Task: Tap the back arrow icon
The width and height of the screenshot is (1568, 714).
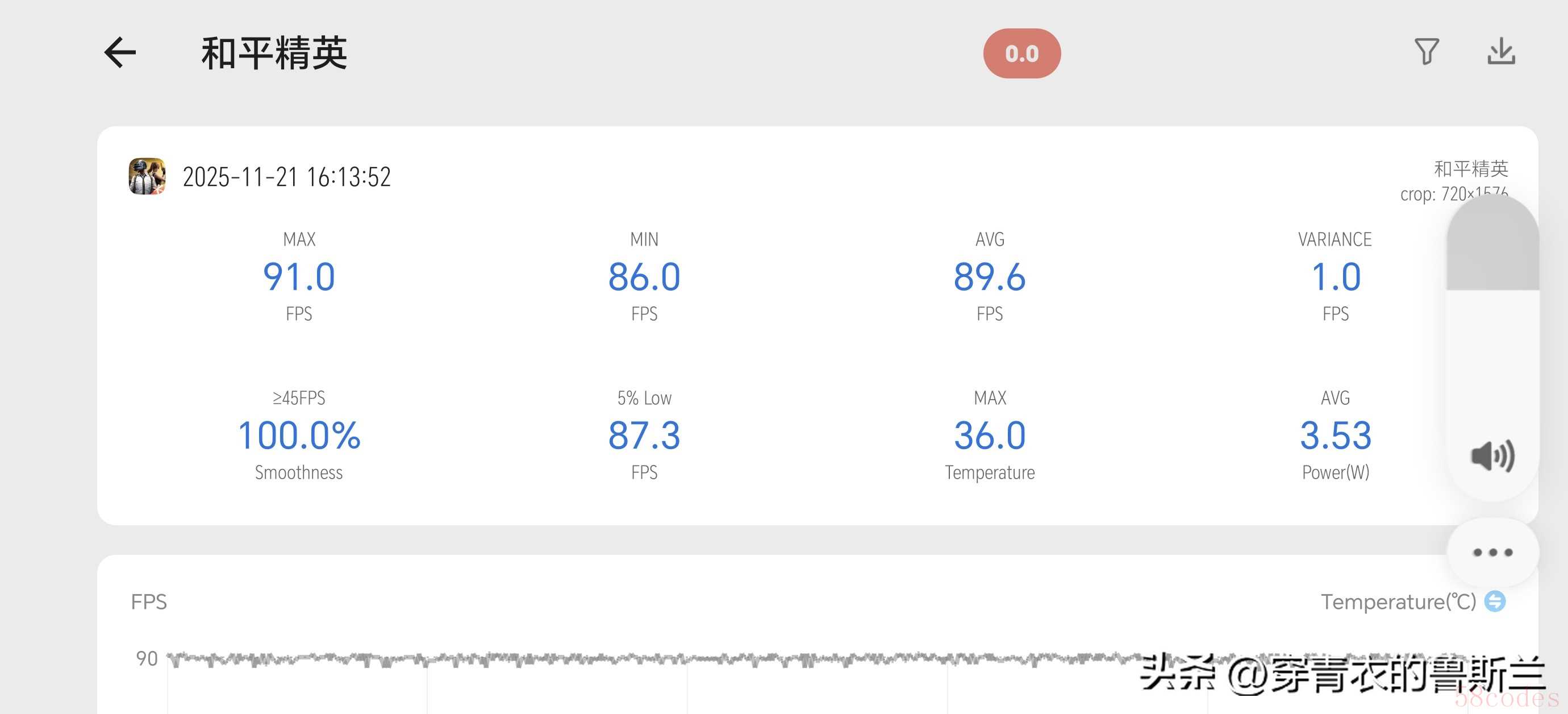Action: [120, 52]
